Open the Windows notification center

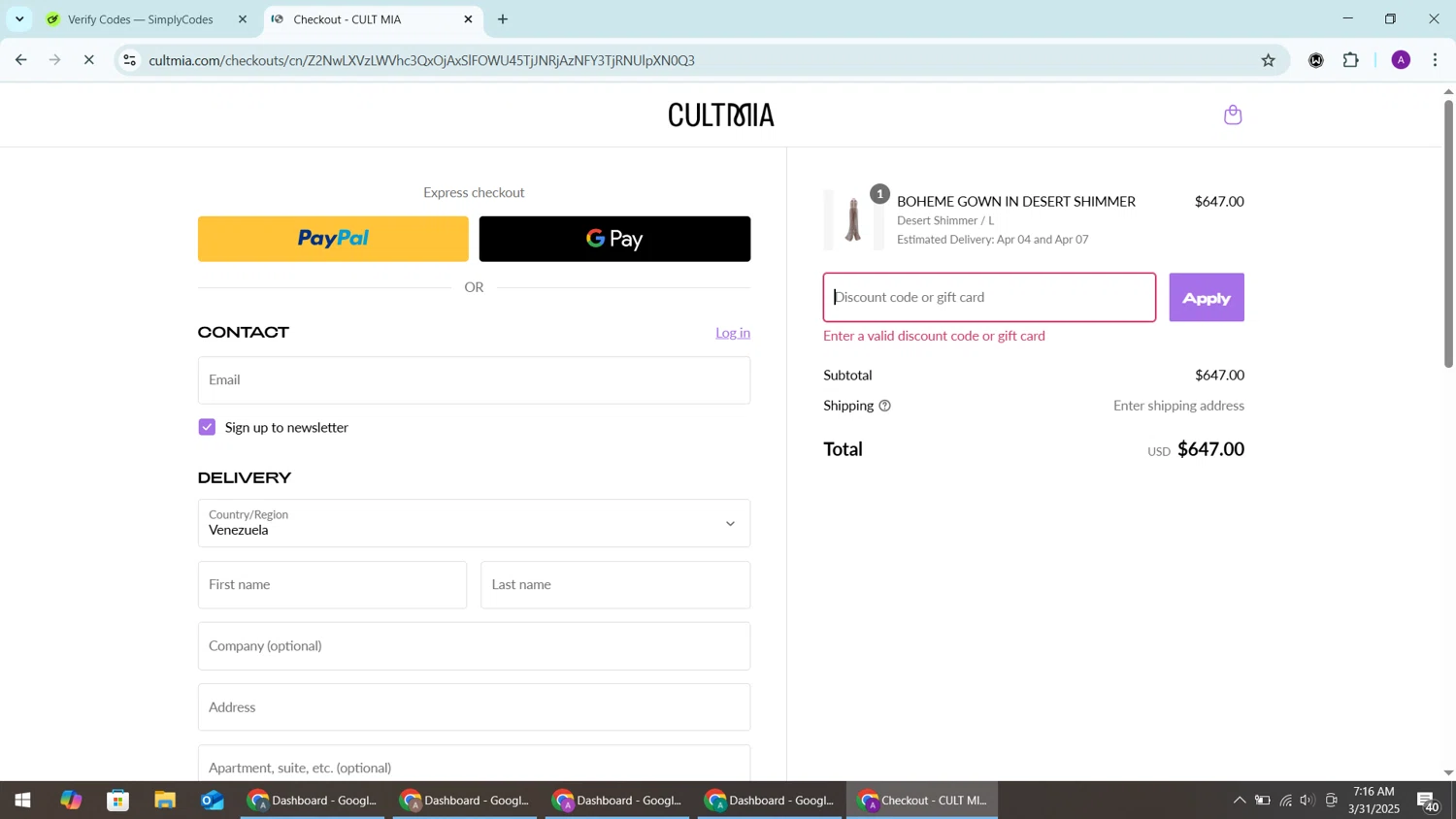1429,802
